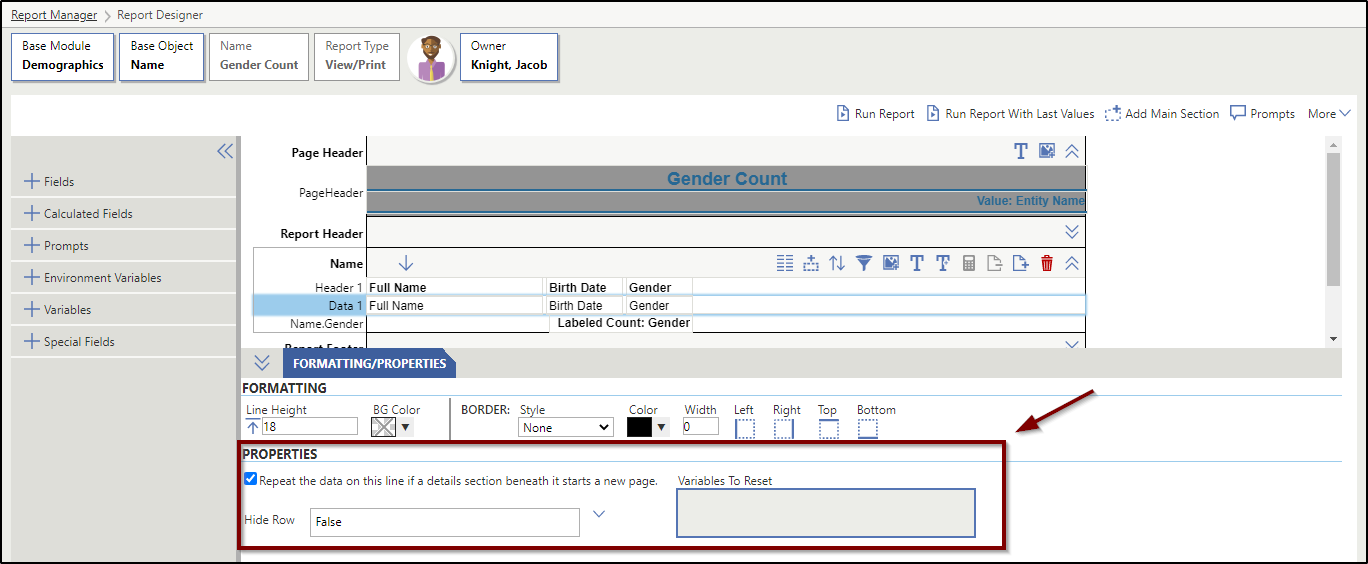Click the add page icon in Name section
The image size is (1368, 564).
[1020, 263]
